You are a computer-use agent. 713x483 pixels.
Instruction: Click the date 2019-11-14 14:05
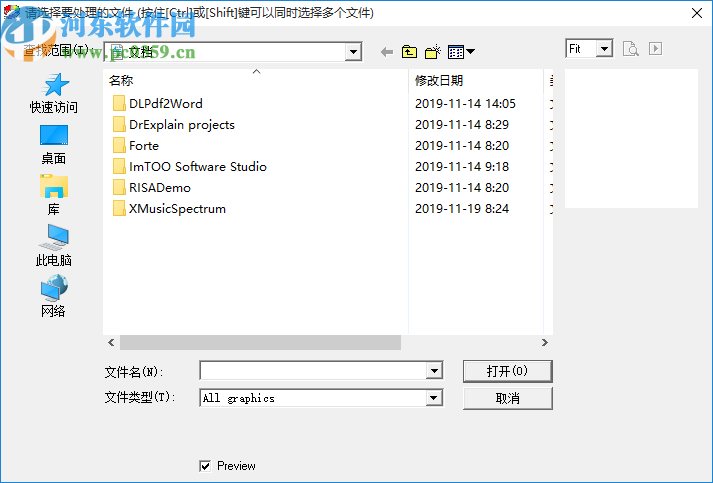pyautogui.click(x=465, y=104)
